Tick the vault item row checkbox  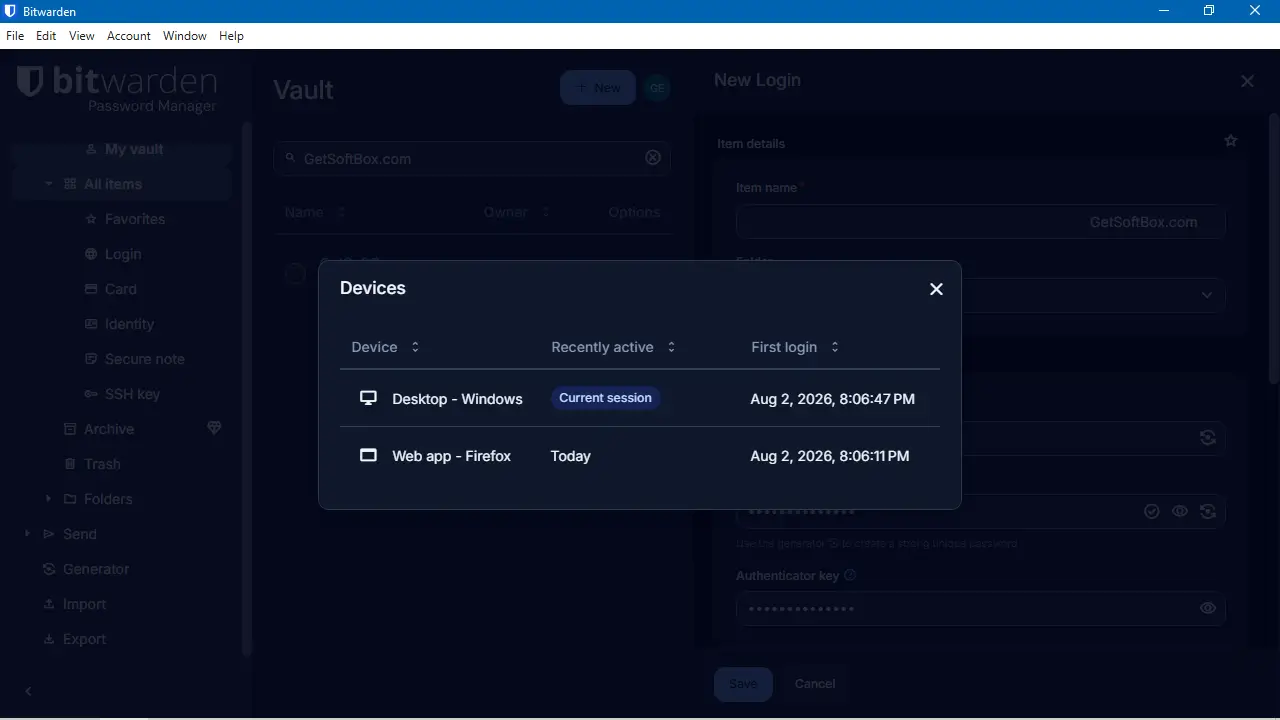[x=294, y=273]
